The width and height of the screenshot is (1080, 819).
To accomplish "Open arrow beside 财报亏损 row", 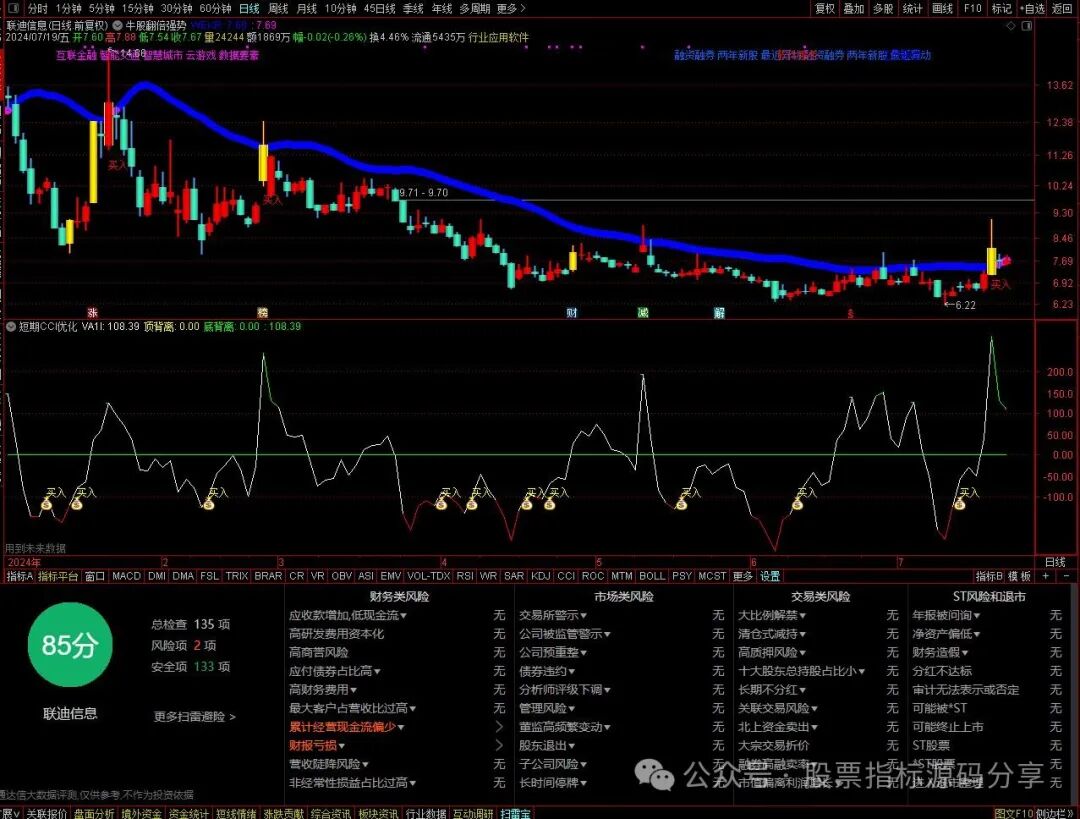I will [499, 745].
